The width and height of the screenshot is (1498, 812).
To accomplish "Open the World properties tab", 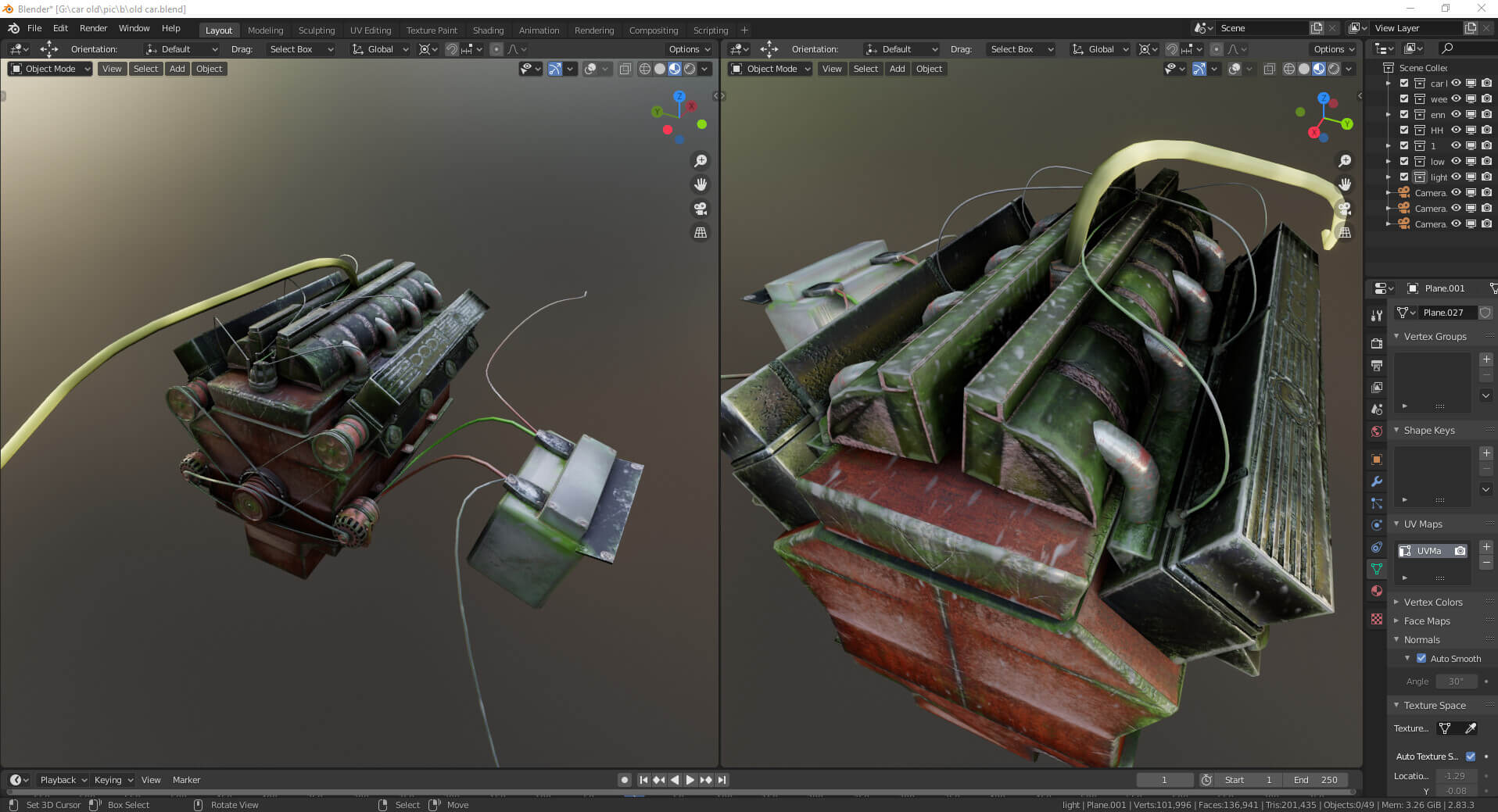I will point(1377,431).
